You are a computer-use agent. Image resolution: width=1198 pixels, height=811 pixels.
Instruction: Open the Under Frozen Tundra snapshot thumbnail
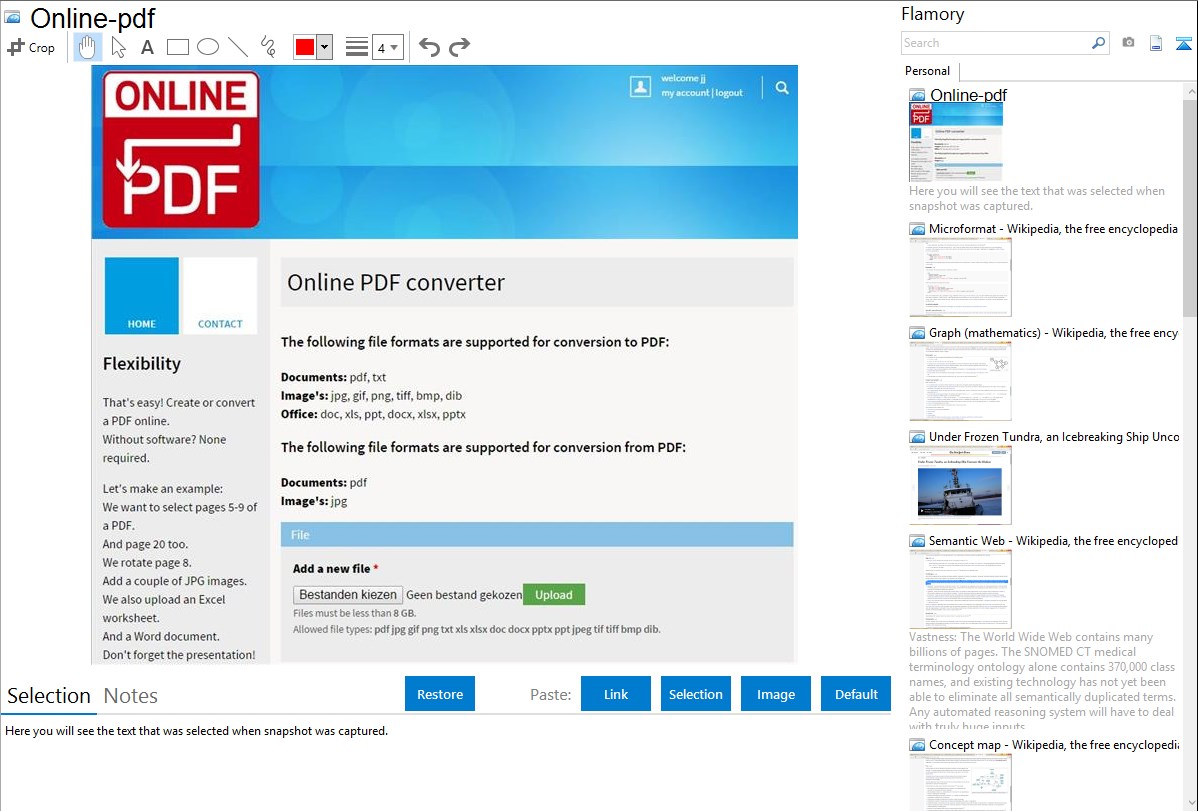point(960,485)
